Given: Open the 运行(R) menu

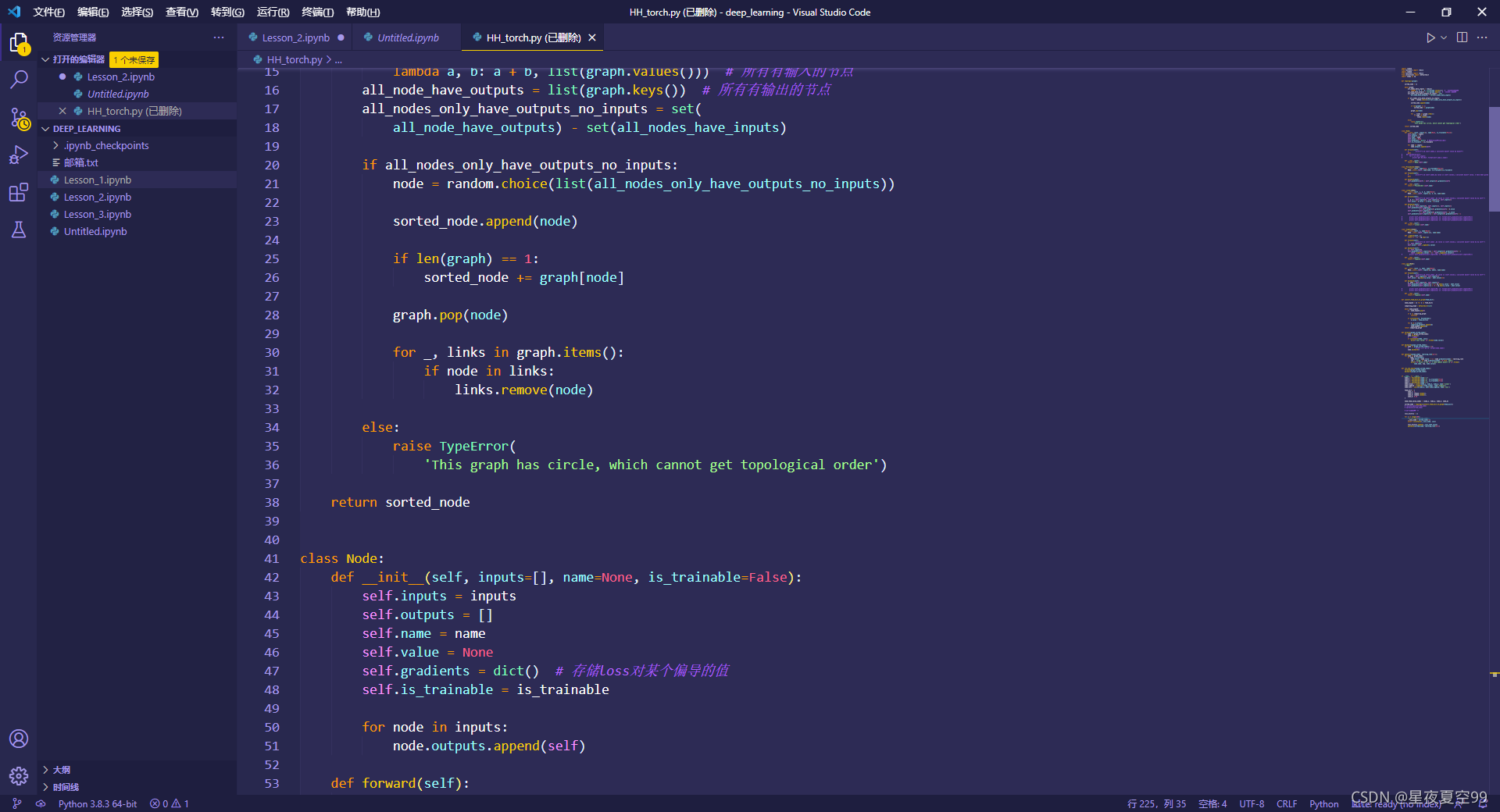Looking at the screenshot, I should (x=273, y=12).
